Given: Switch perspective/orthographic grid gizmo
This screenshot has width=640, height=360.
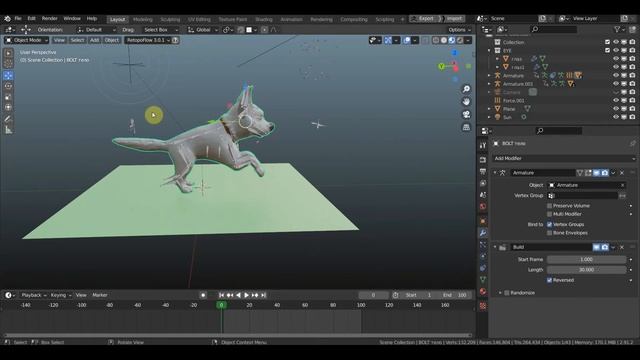Looking at the screenshot, I should [466, 127].
